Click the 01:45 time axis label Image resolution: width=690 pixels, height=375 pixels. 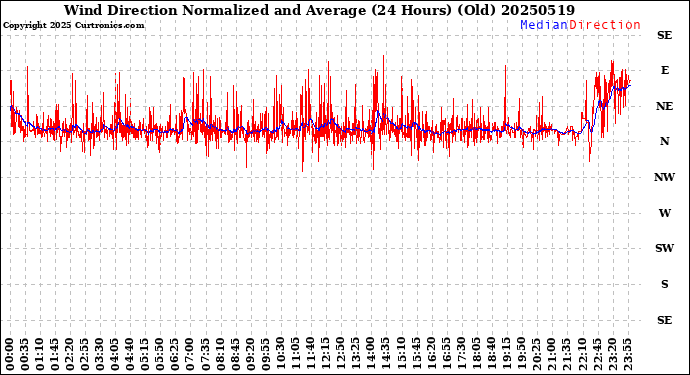[x=55, y=355]
